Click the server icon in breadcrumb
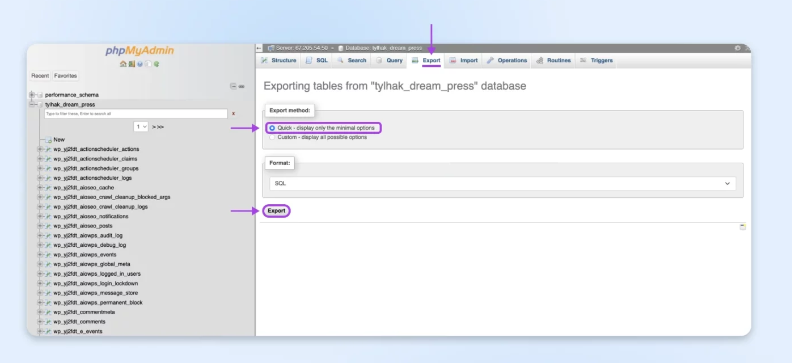The height and width of the screenshot is (363, 792). click(271, 48)
